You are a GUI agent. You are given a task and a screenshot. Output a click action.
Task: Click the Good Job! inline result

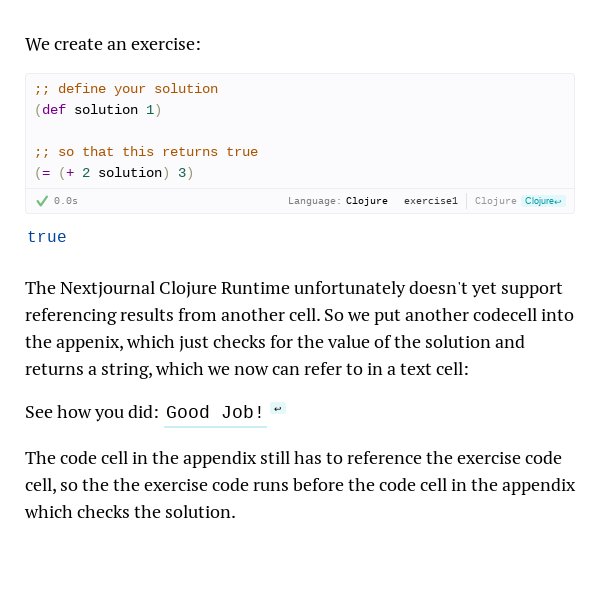(215, 412)
